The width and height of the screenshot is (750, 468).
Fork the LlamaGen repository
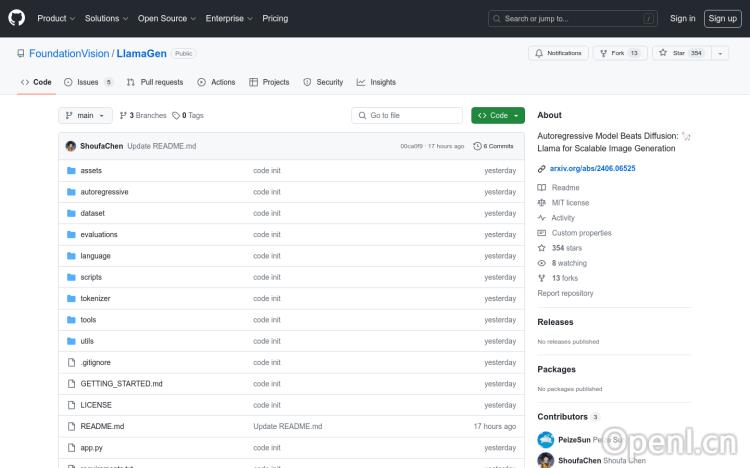tap(618, 53)
